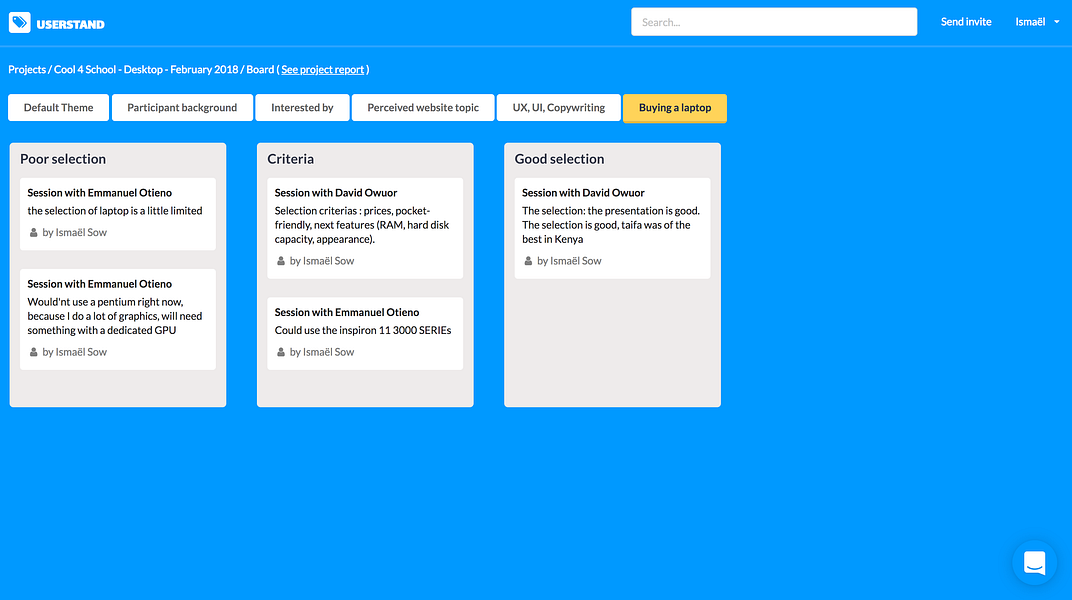The height and width of the screenshot is (600, 1072).
Task: Open the See project report link
Action: (x=323, y=70)
